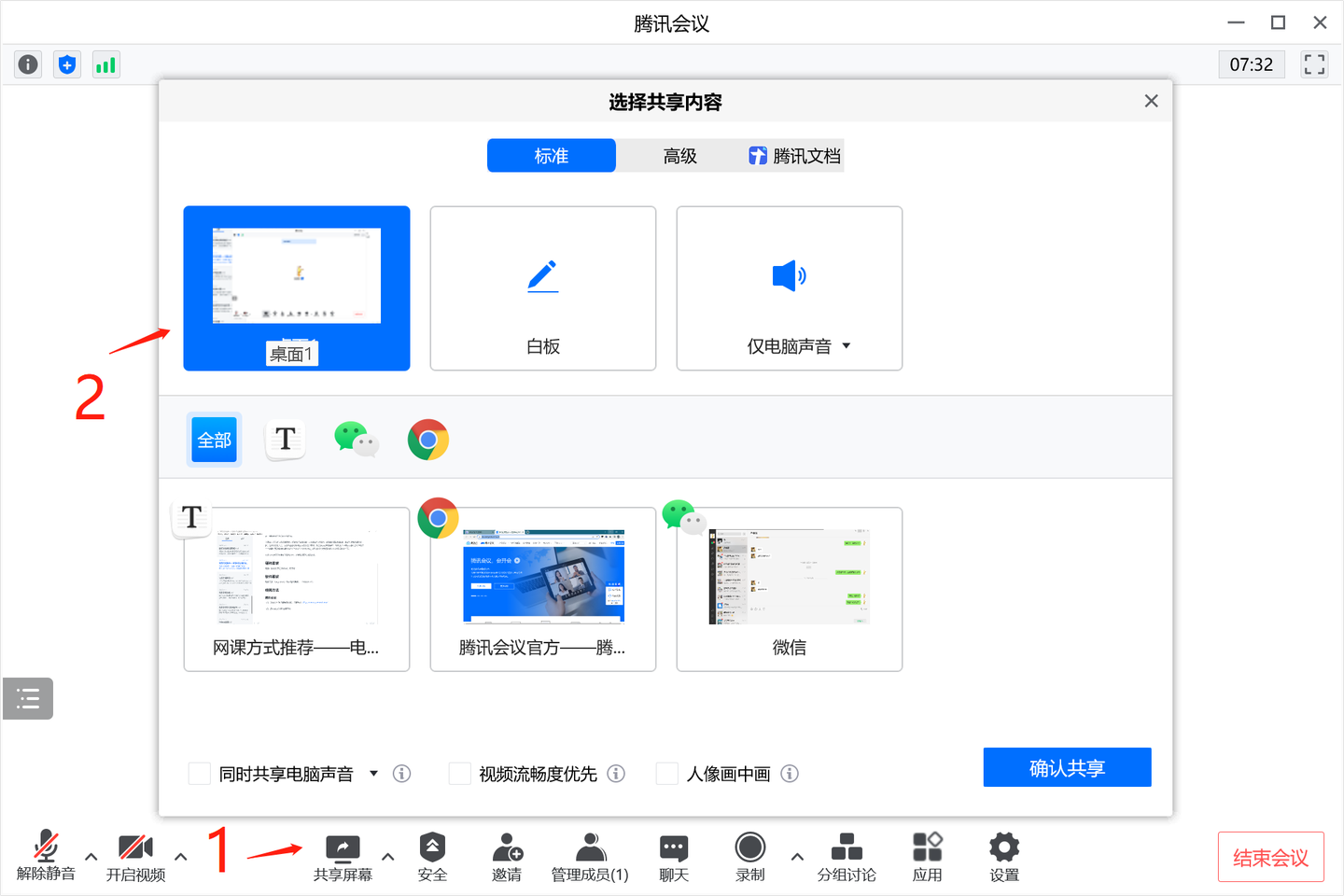Open the 应用 apps panel
The image size is (1344, 896).
(927, 856)
